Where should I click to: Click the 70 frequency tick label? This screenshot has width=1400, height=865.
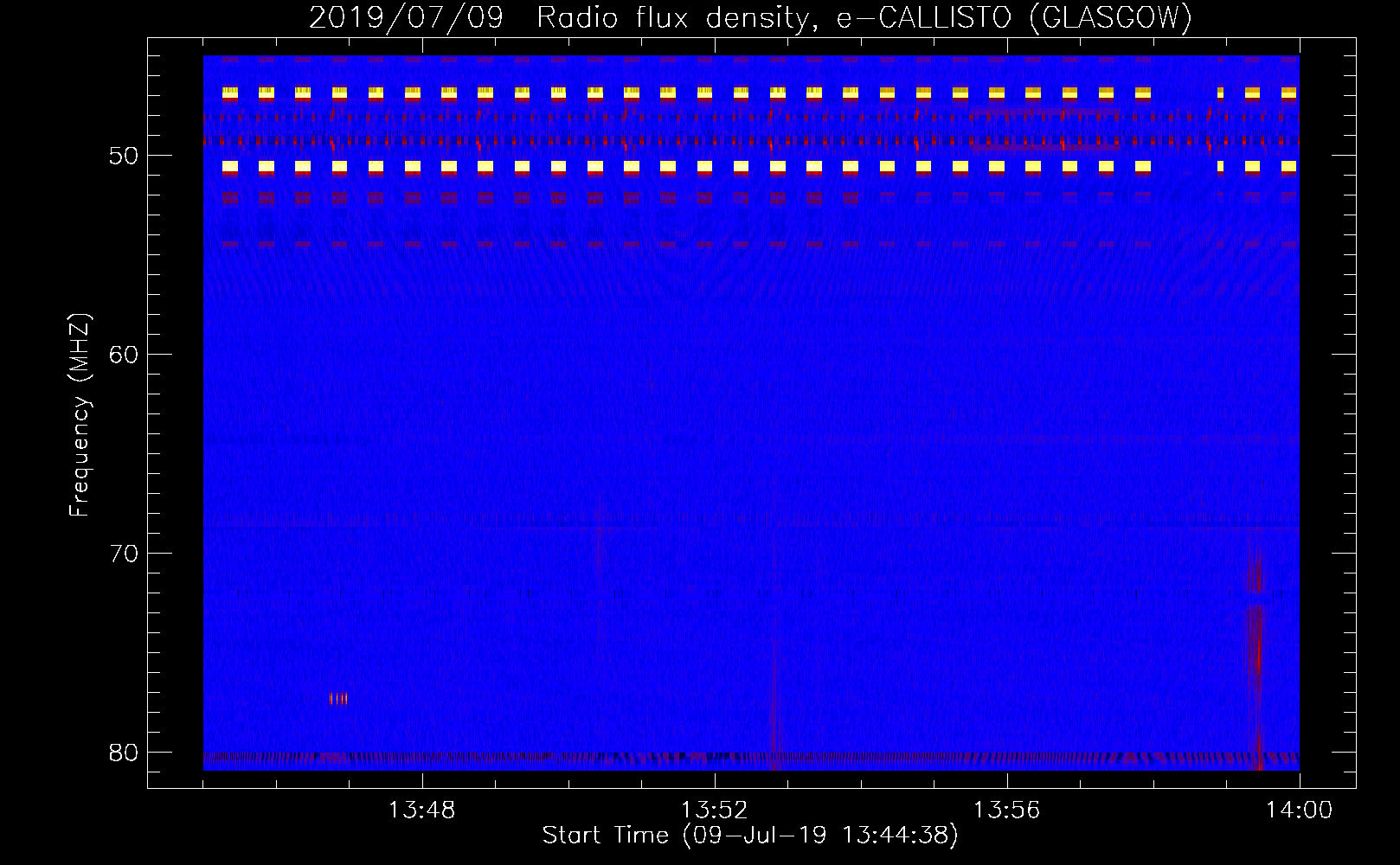pos(124,554)
